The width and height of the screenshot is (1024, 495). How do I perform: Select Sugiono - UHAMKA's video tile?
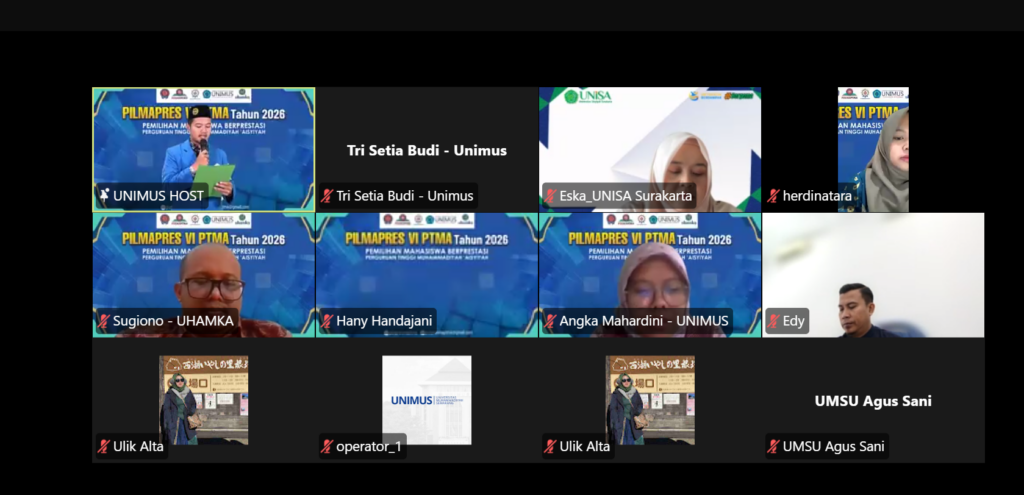(204, 275)
